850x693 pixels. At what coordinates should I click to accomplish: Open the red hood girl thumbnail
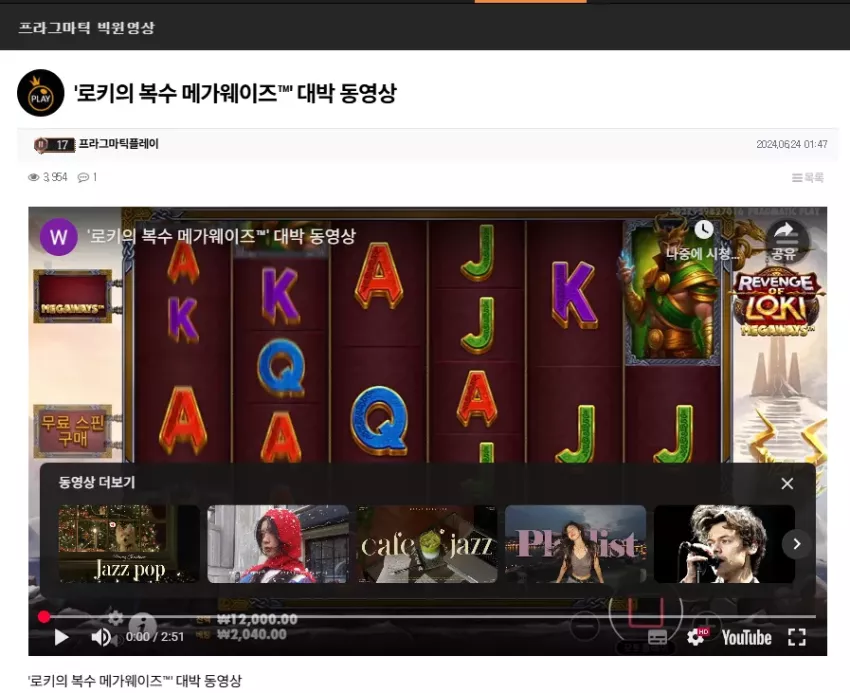coord(278,544)
